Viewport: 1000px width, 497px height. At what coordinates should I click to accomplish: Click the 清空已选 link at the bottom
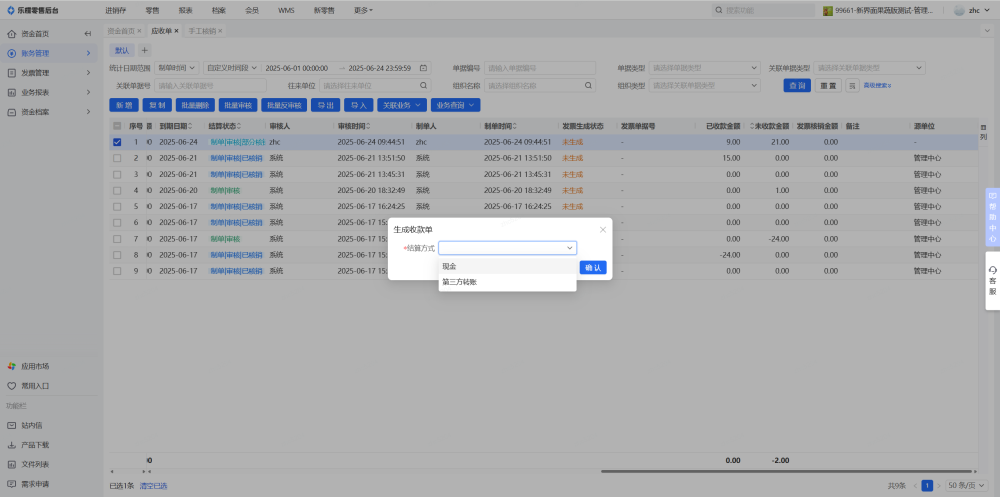click(153, 485)
